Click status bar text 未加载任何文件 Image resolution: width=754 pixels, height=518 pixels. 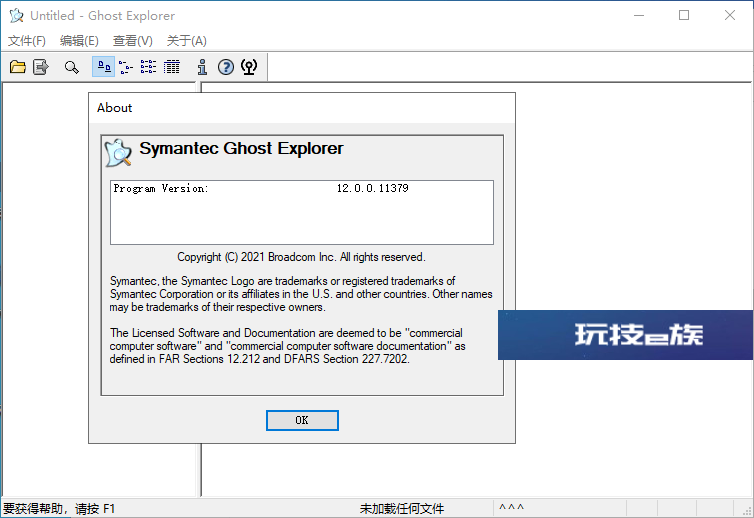[x=402, y=508]
